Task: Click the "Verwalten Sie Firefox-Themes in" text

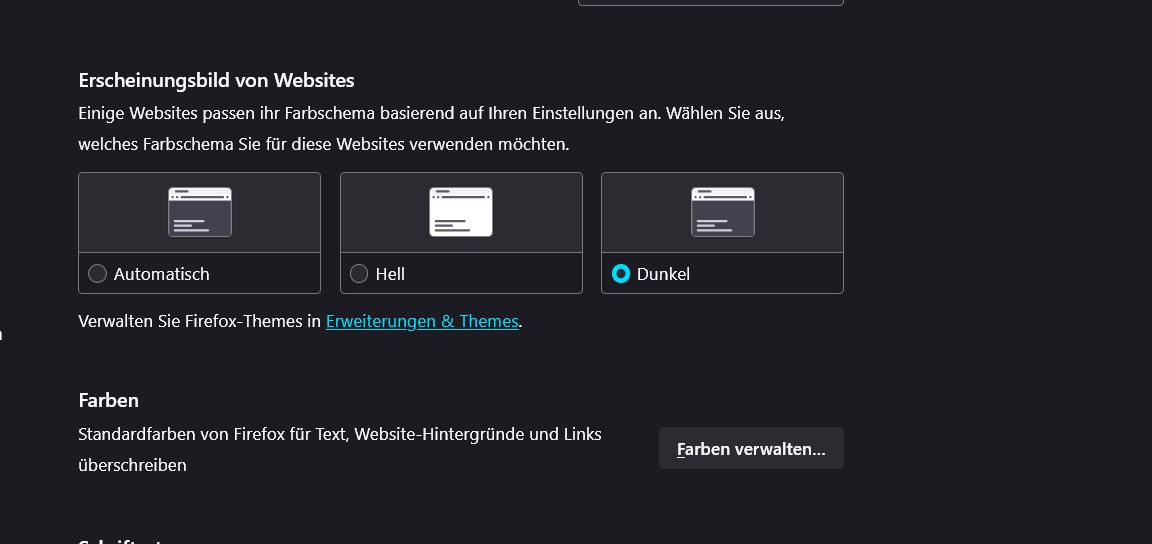Action: click(200, 322)
